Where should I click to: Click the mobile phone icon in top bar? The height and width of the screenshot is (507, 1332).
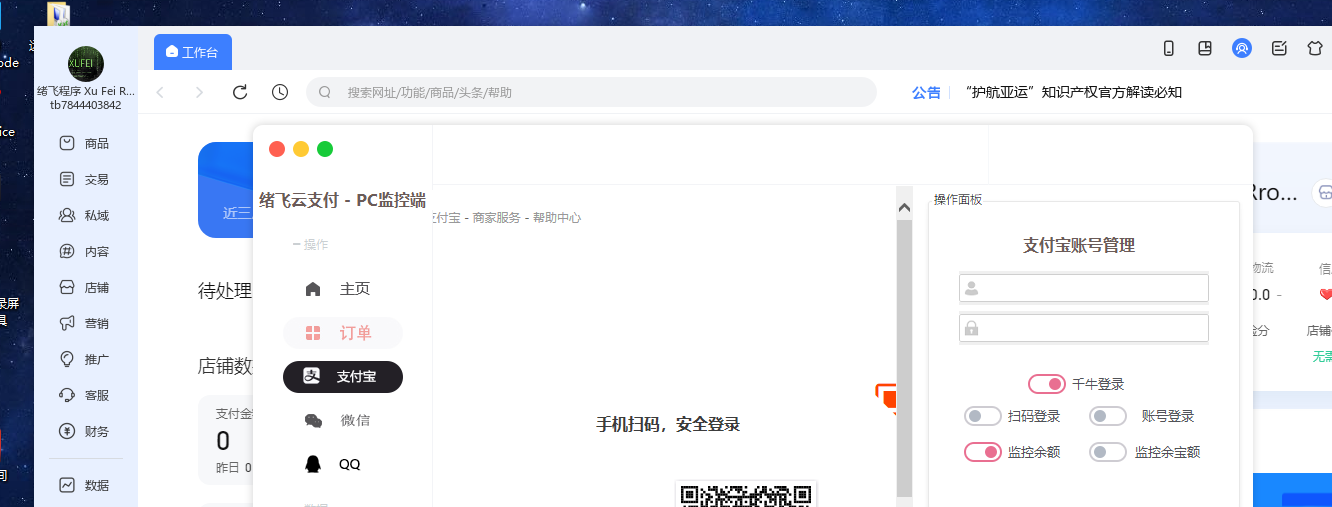pos(1169,48)
